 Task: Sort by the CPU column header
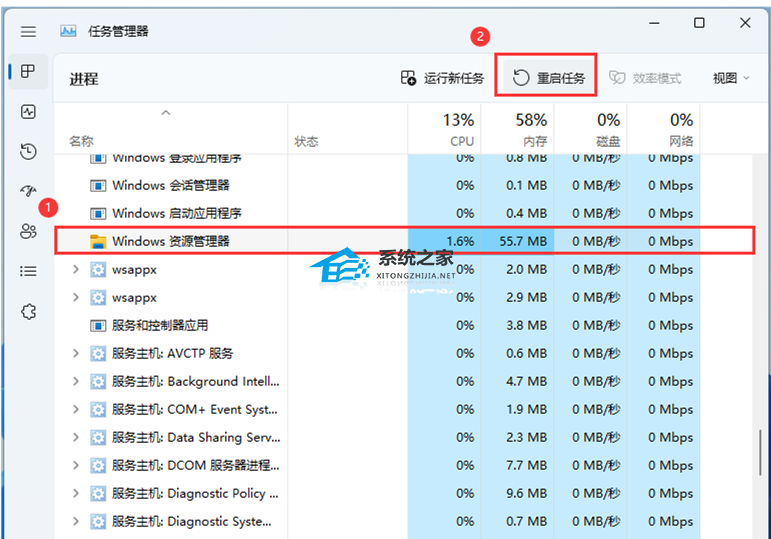(445, 129)
